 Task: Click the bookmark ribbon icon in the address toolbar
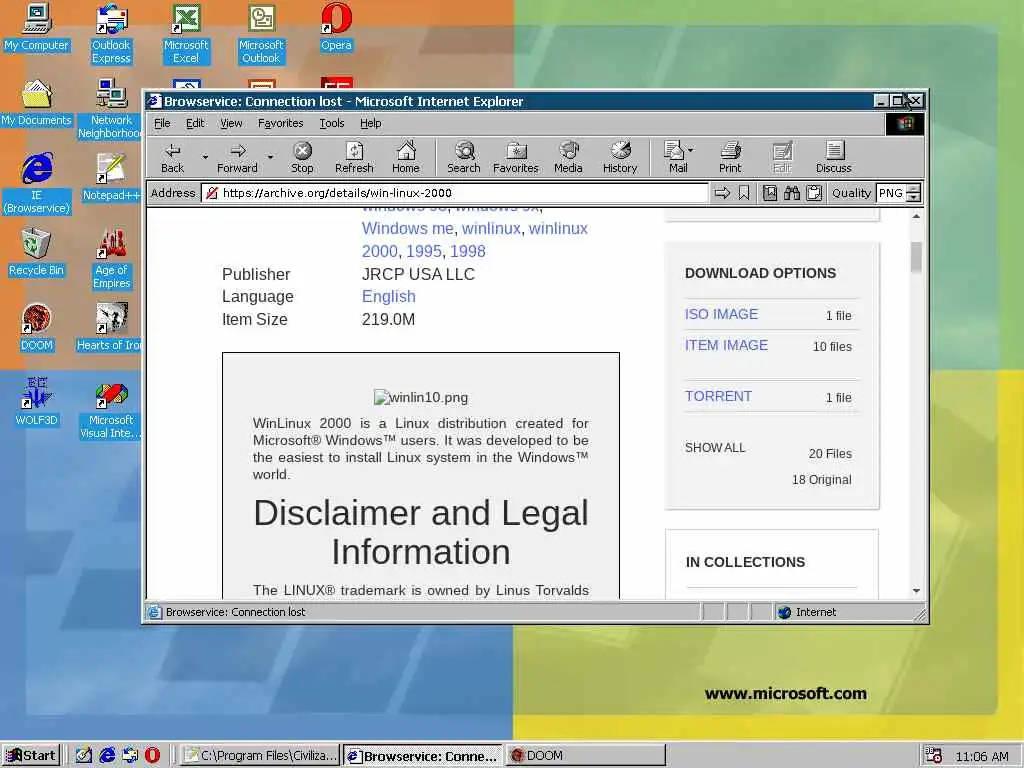tap(744, 193)
